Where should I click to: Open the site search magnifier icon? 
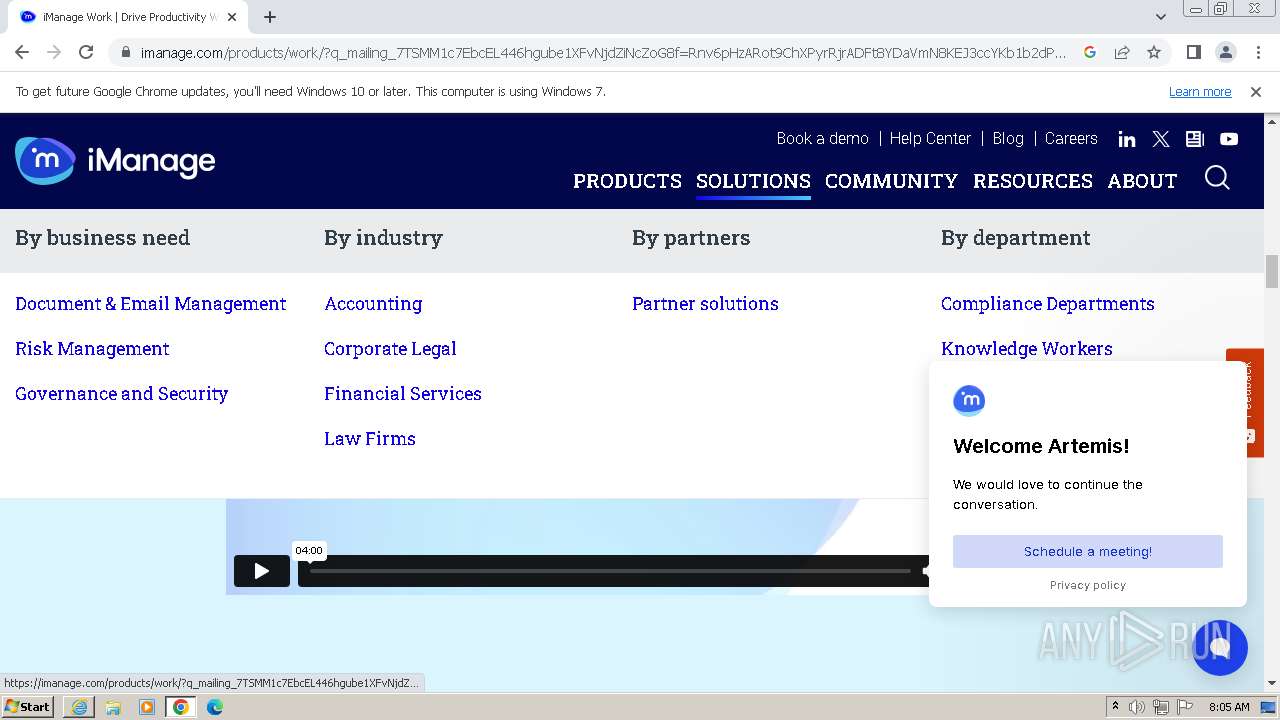[1217, 178]
